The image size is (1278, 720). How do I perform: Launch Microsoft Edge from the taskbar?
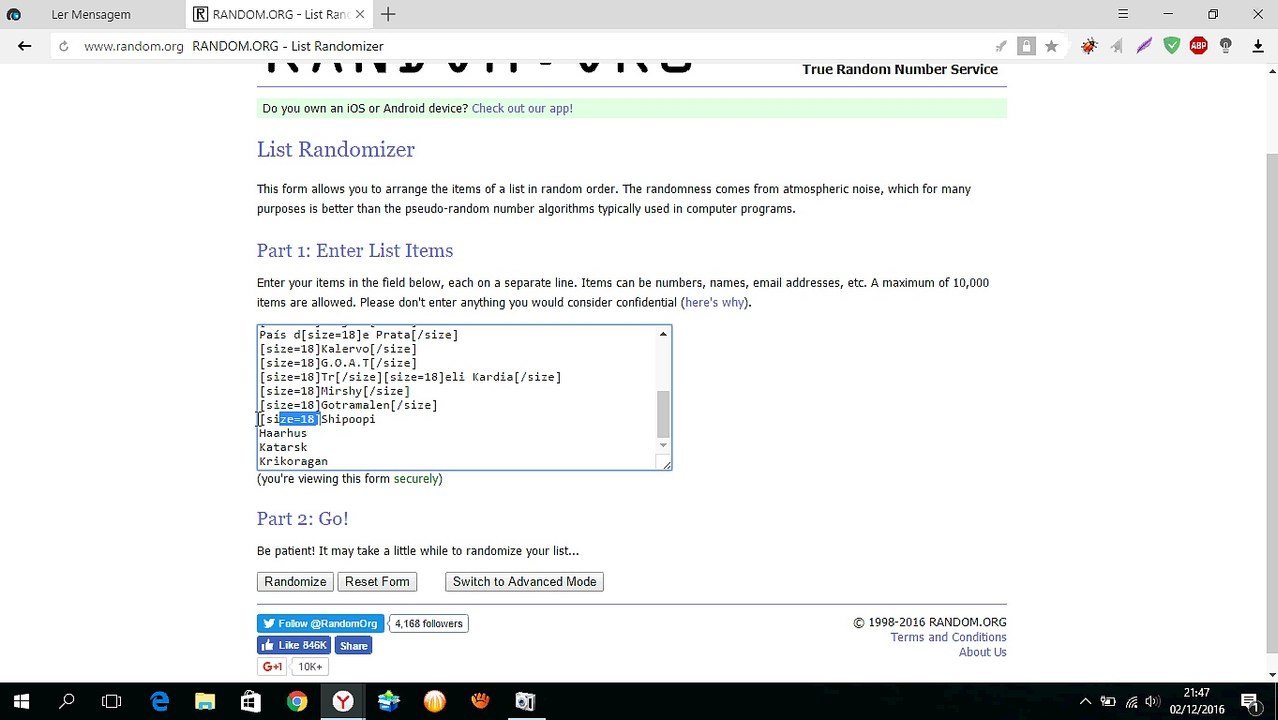(x=160, y=701)
